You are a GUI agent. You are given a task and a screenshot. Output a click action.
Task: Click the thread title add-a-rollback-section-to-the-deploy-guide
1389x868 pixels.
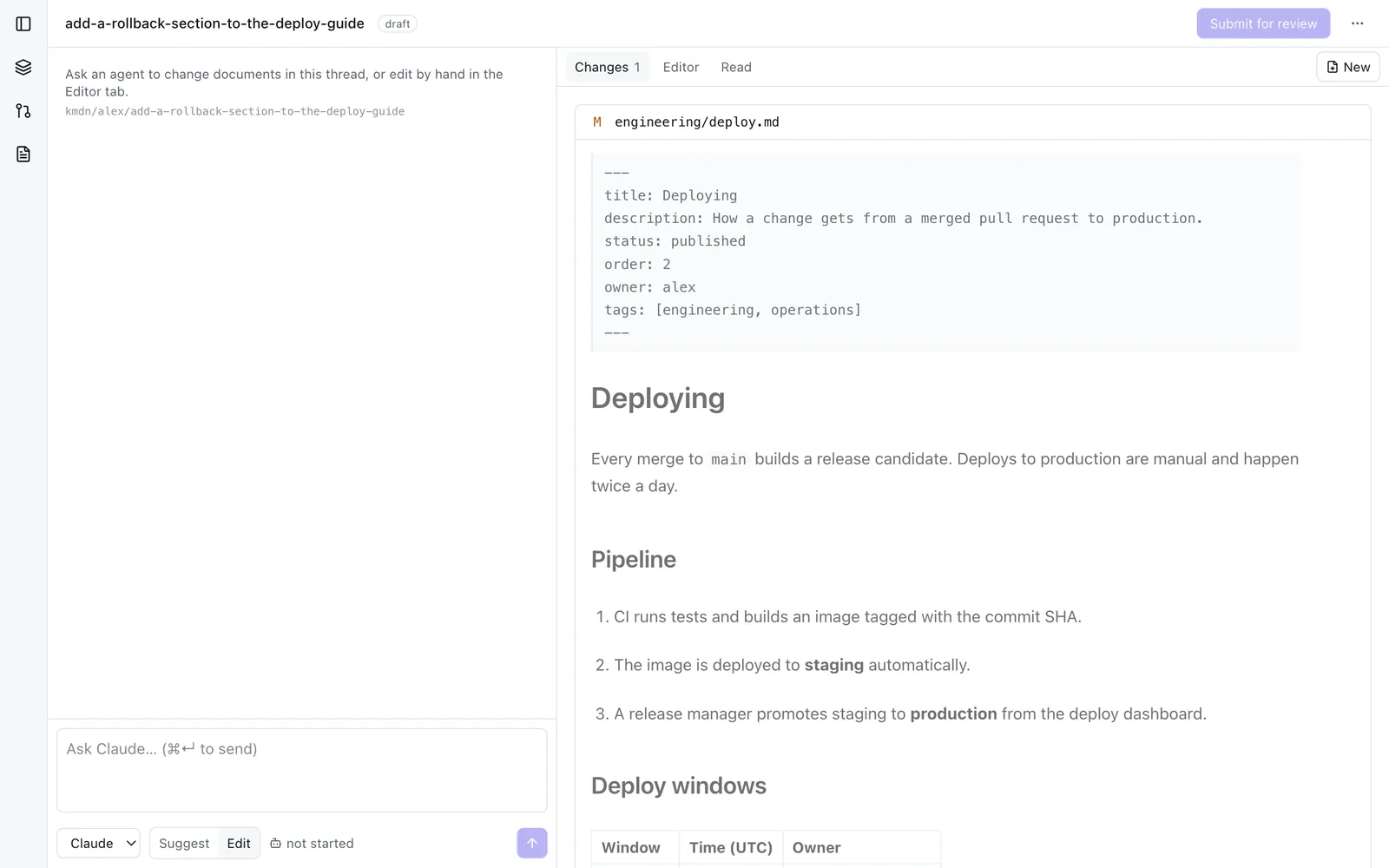click(214, 23)
